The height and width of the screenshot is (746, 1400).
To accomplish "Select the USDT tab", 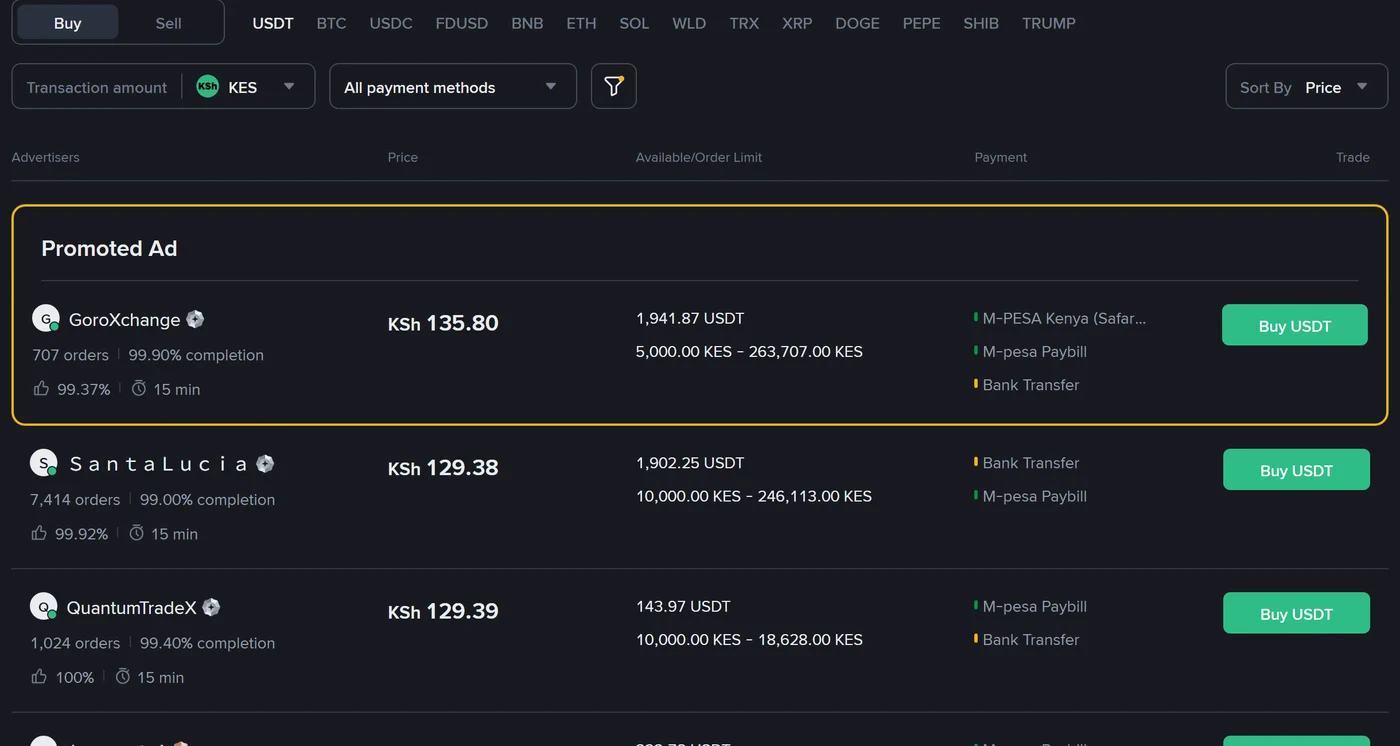I will point(273,23).
